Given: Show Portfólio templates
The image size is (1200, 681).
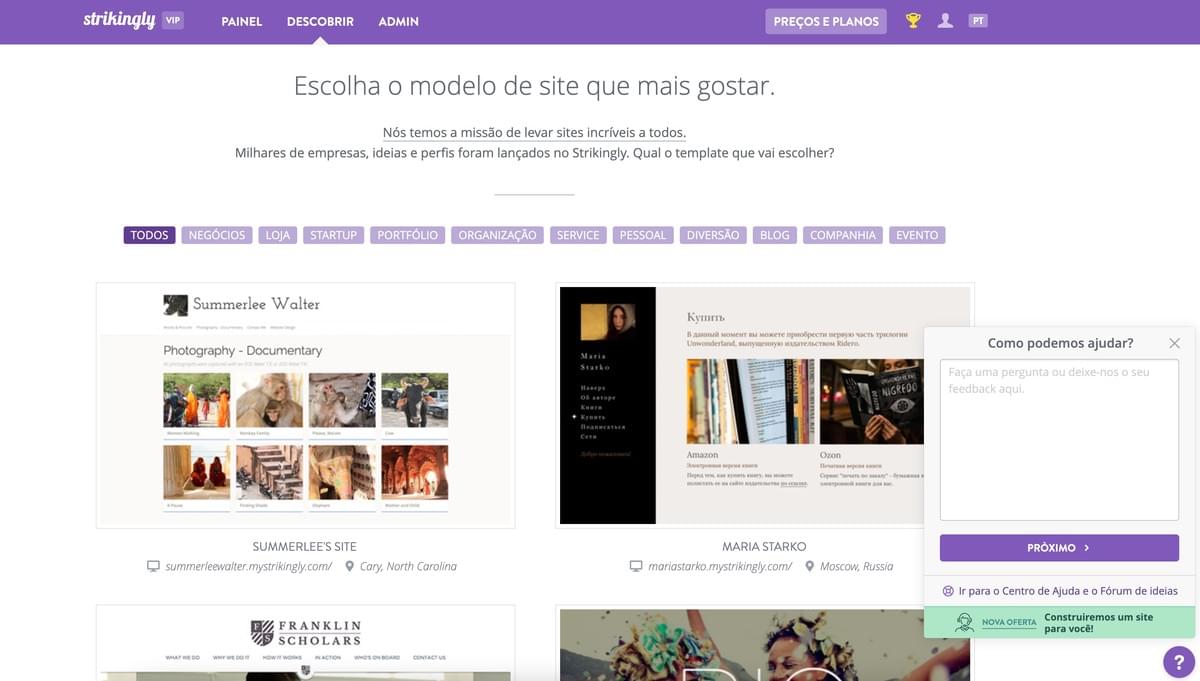Looking at the screenshot, I should [408, 235].
